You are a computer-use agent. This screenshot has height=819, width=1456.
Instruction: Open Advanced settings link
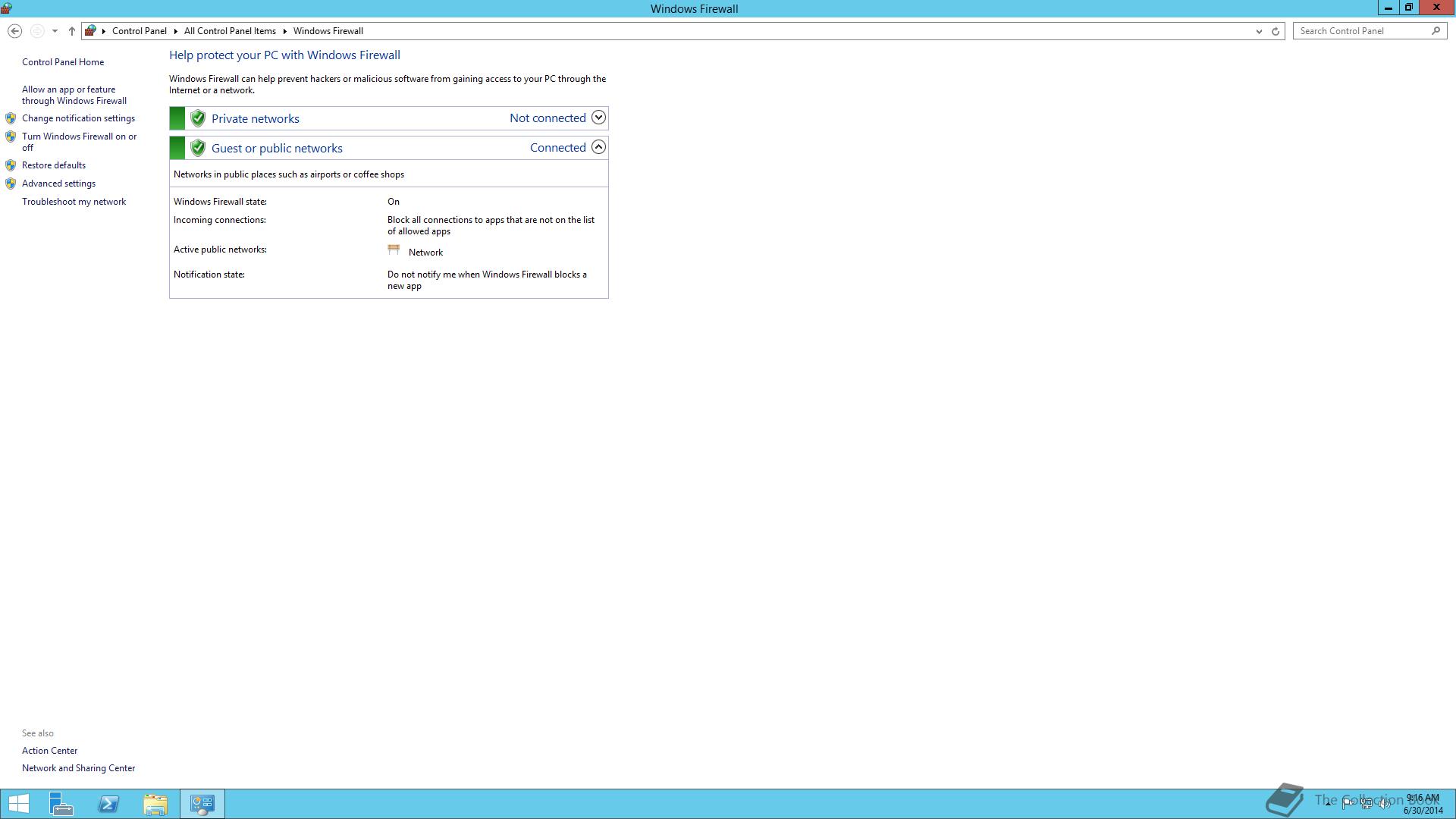click(x=58, y=184)
